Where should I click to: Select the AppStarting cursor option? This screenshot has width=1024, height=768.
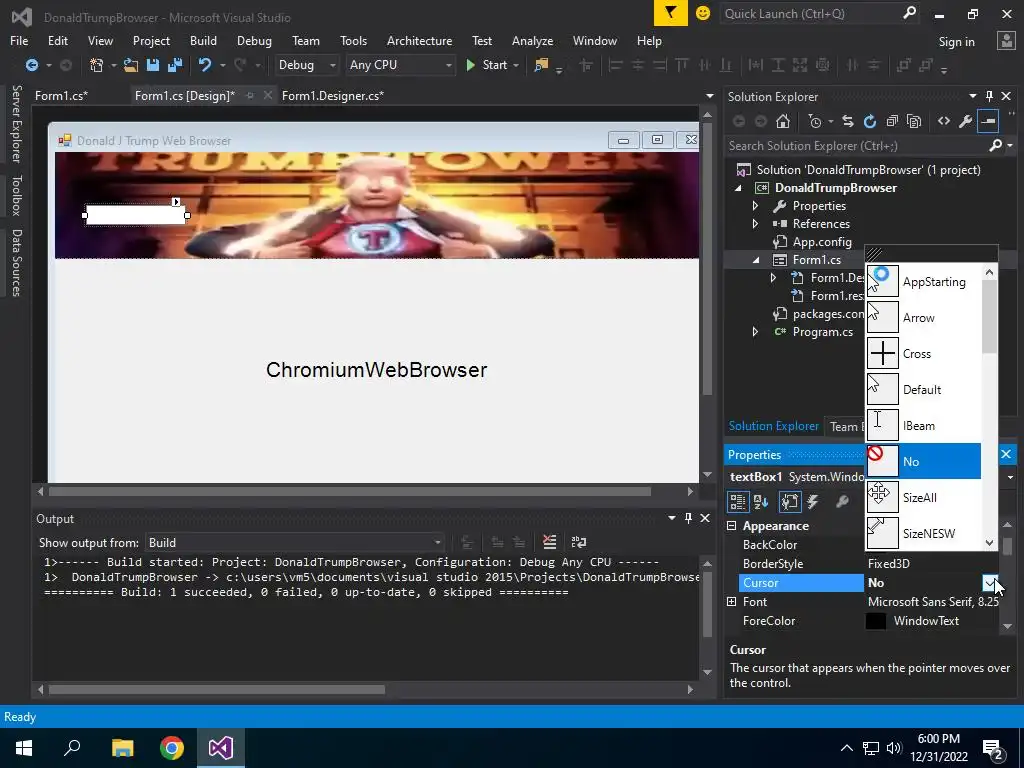coord(923,281)
